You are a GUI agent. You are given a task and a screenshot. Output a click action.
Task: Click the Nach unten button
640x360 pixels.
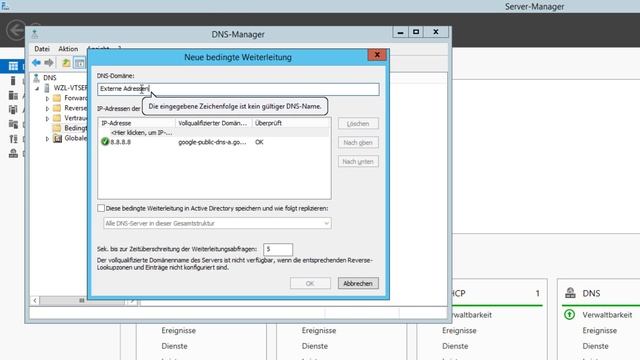coord(358,162)
